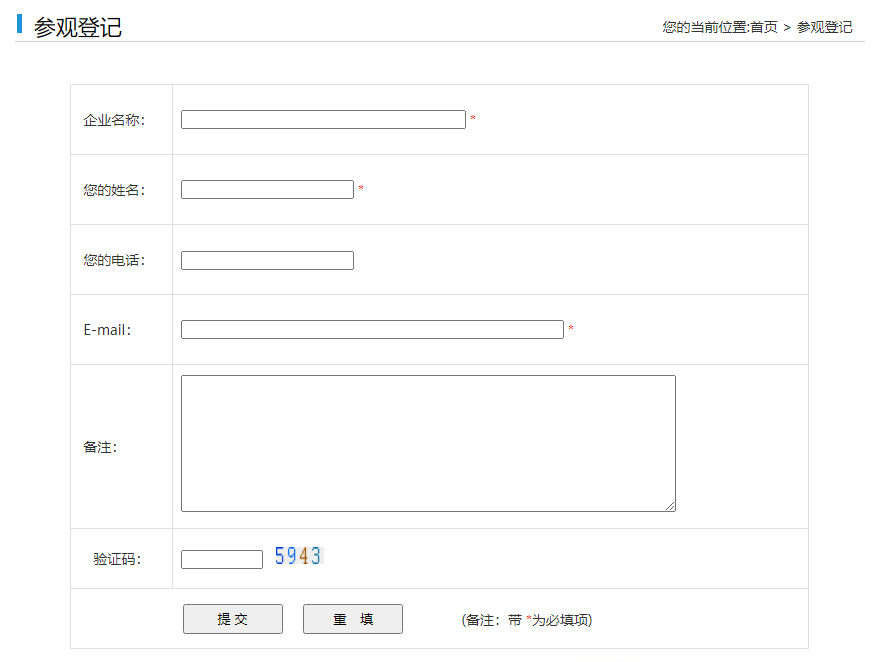This screenshot has width=878, height=662.
Task: Click the 企业名称 label
Action: (x=114, y=120)
